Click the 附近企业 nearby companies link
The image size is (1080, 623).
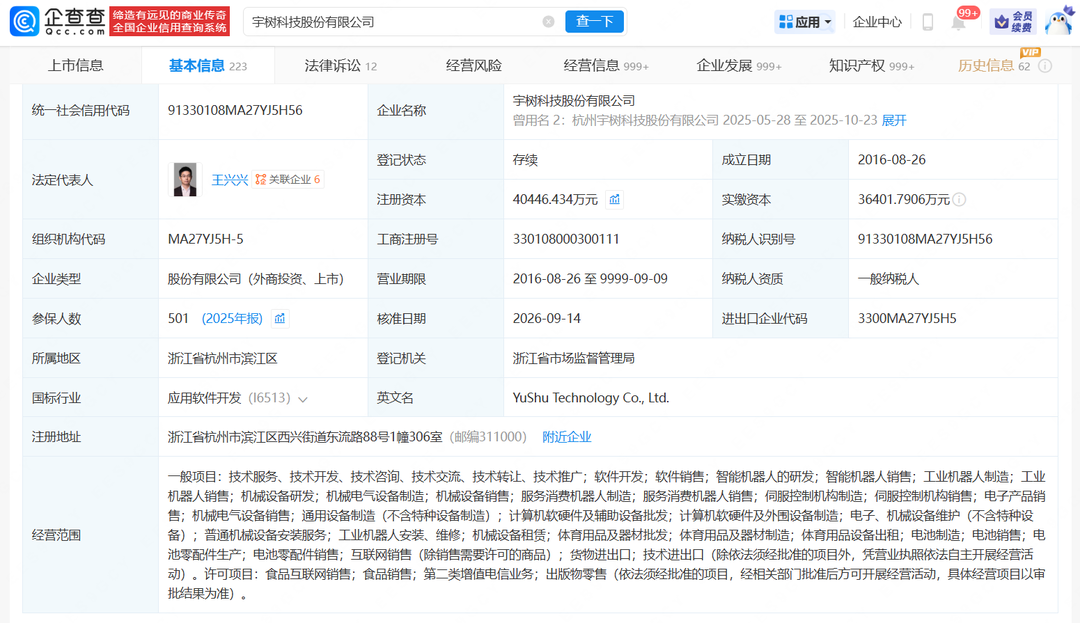(x=567, y=437)
